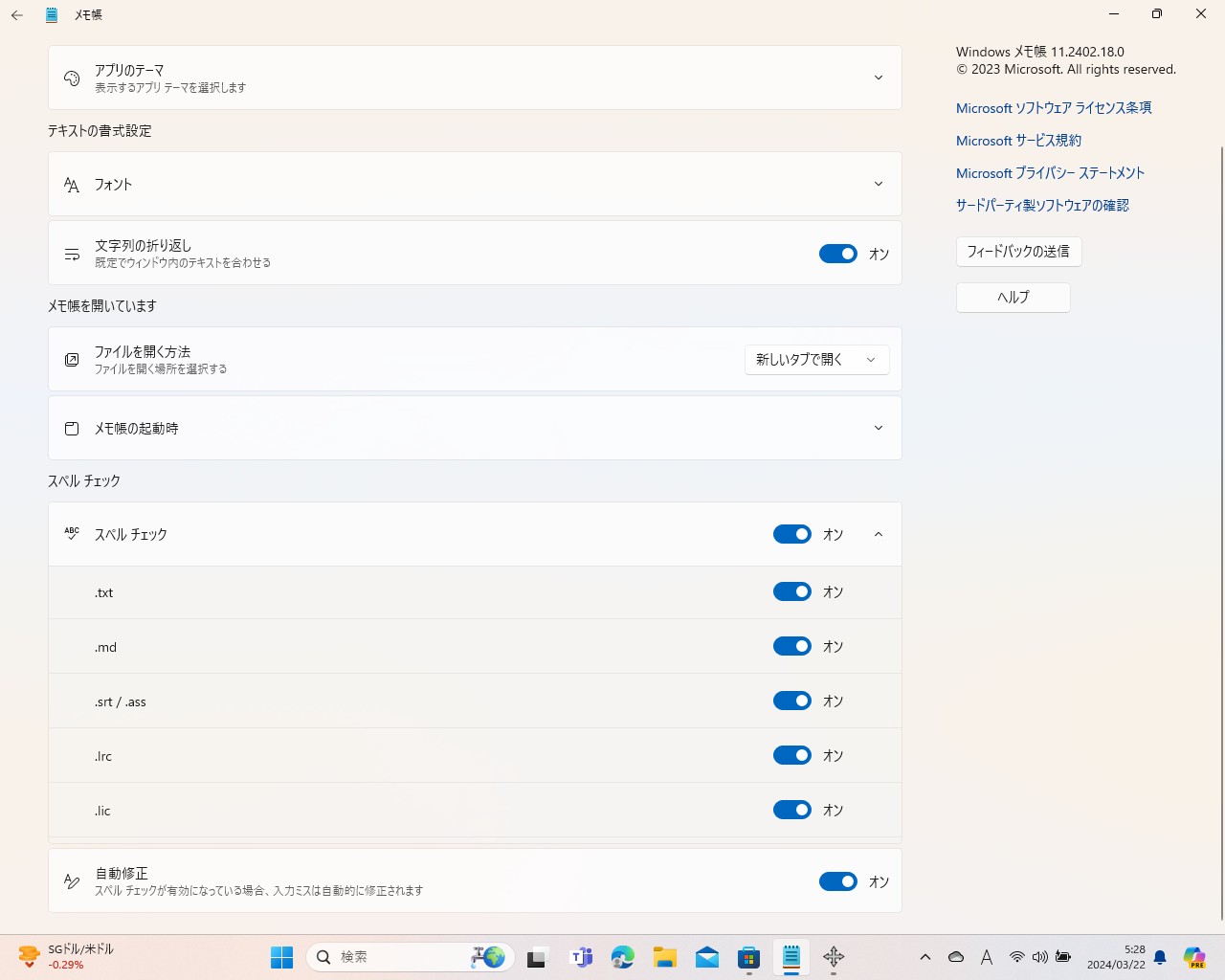
Task: Launch Microsoft Edge from the taskbar
Action: [623, 957]
